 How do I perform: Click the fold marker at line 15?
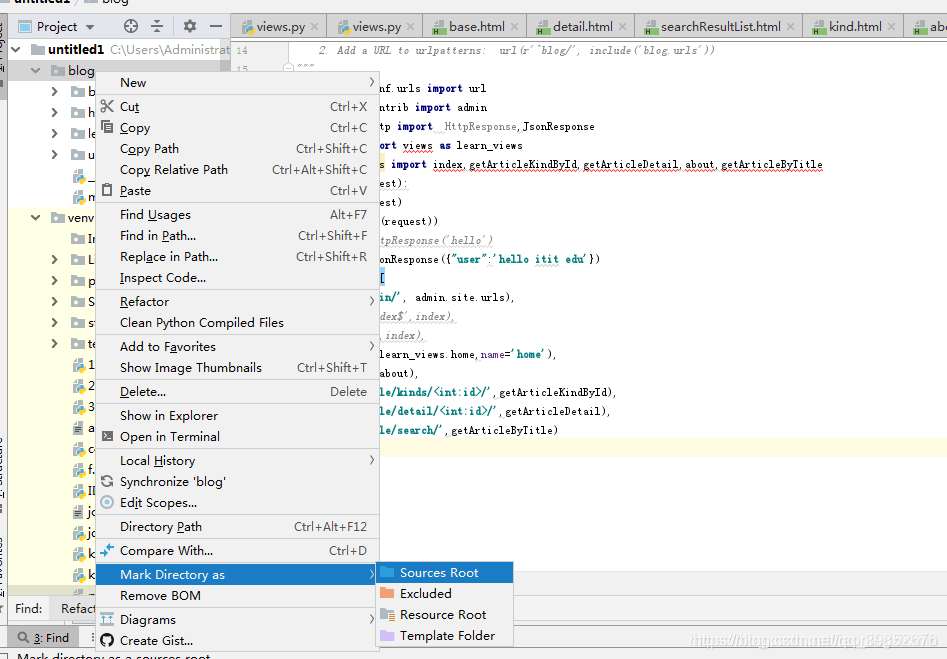[288, 67]
